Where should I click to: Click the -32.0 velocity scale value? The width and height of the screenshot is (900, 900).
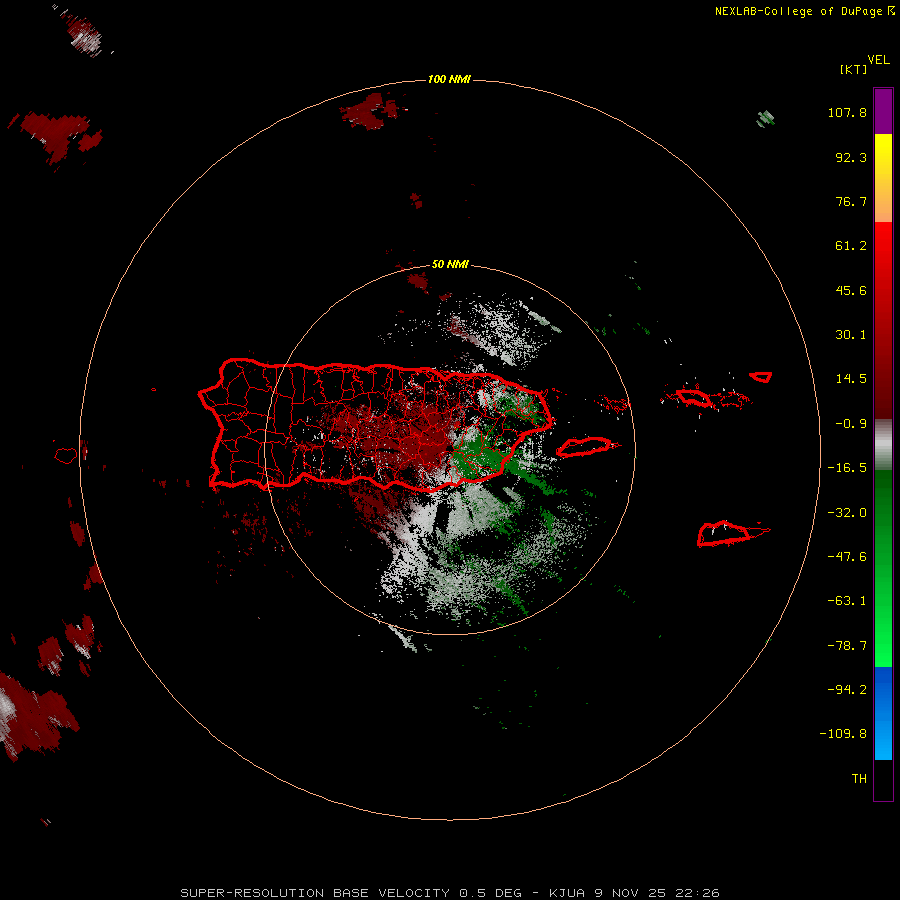pos(847,513)
